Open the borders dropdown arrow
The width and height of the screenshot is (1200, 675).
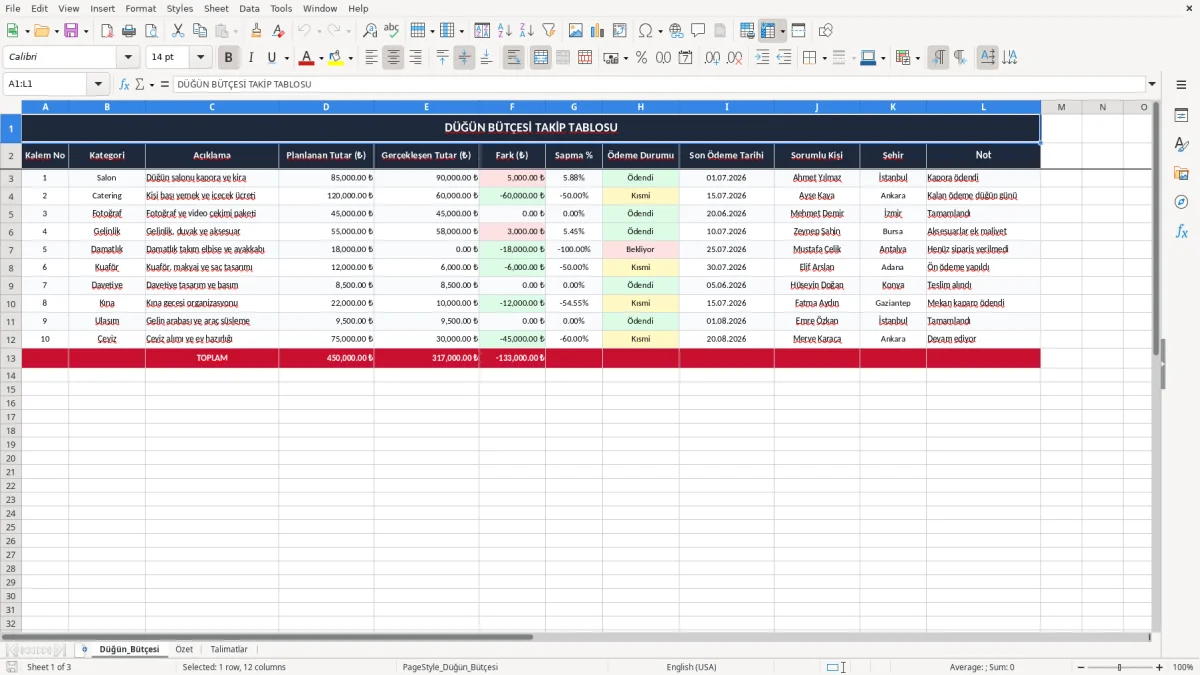tap(824, 58)
